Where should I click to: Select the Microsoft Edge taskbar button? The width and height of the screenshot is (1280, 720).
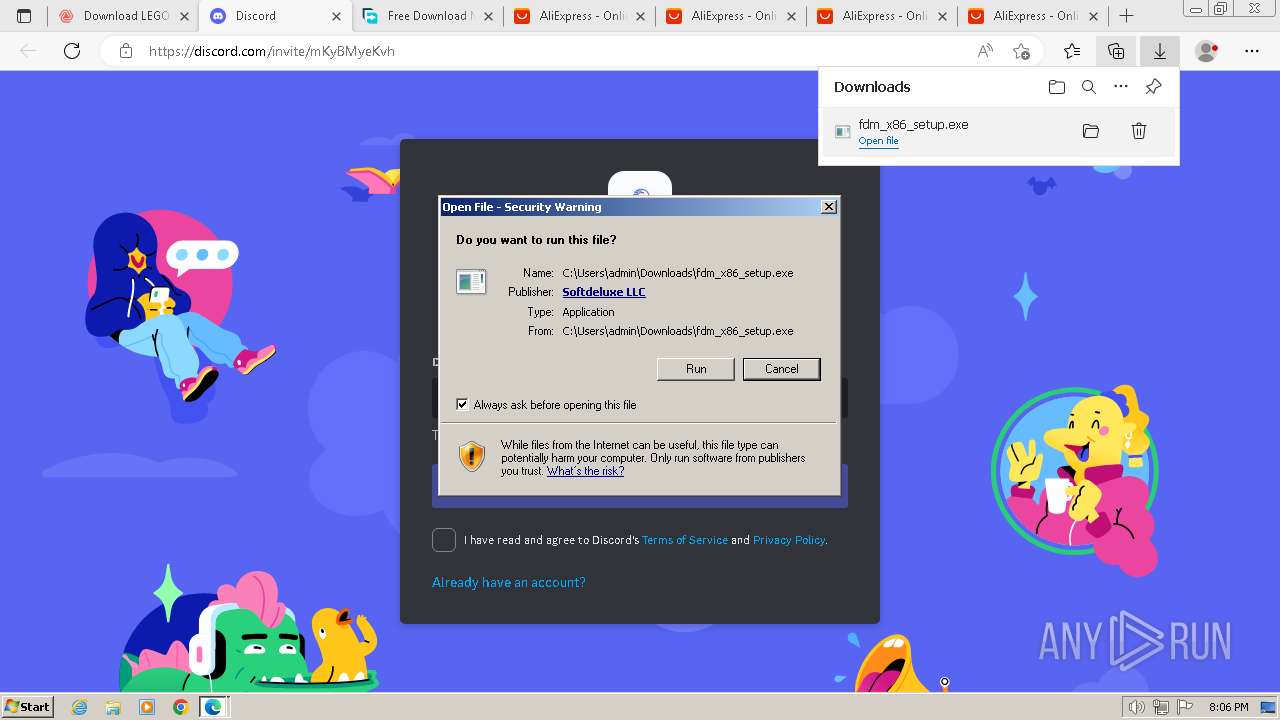[214, 707]
